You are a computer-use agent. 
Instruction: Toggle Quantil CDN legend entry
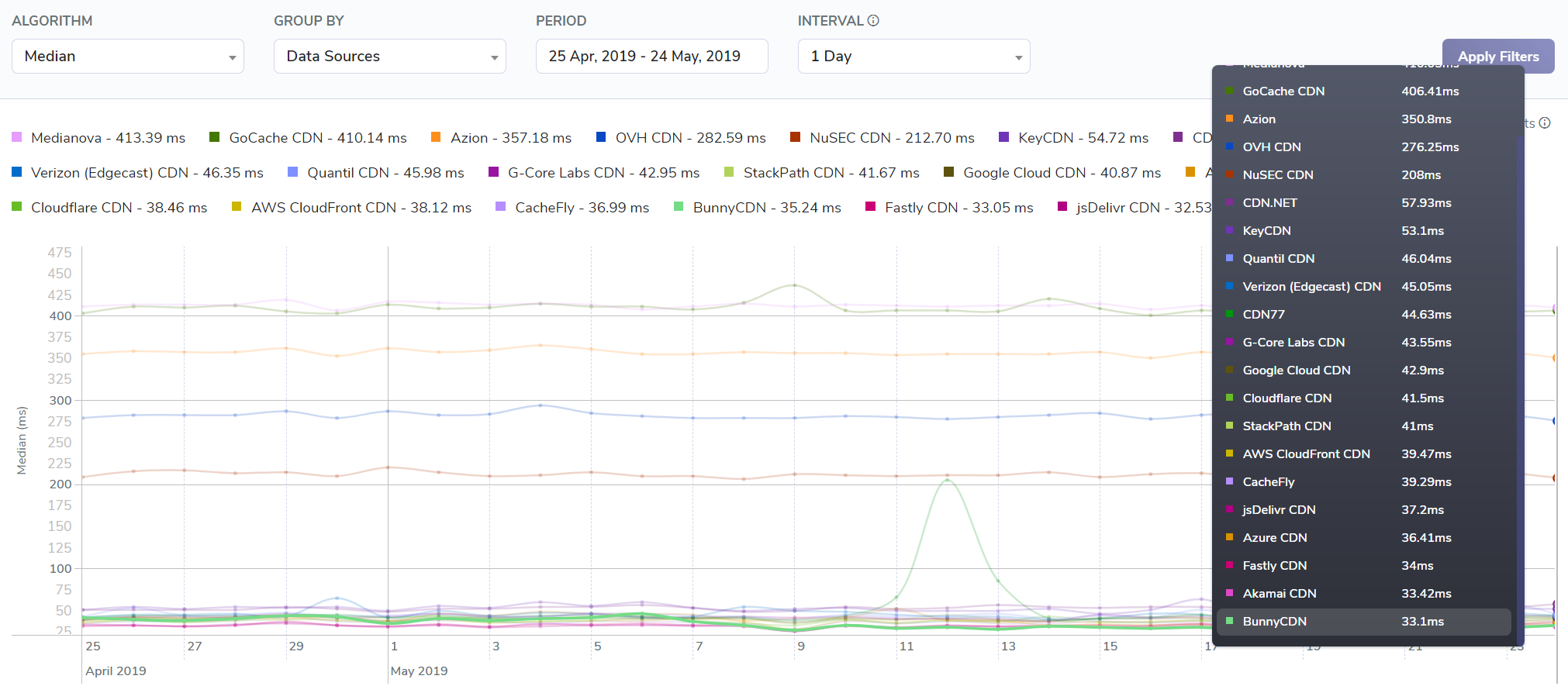376,173
